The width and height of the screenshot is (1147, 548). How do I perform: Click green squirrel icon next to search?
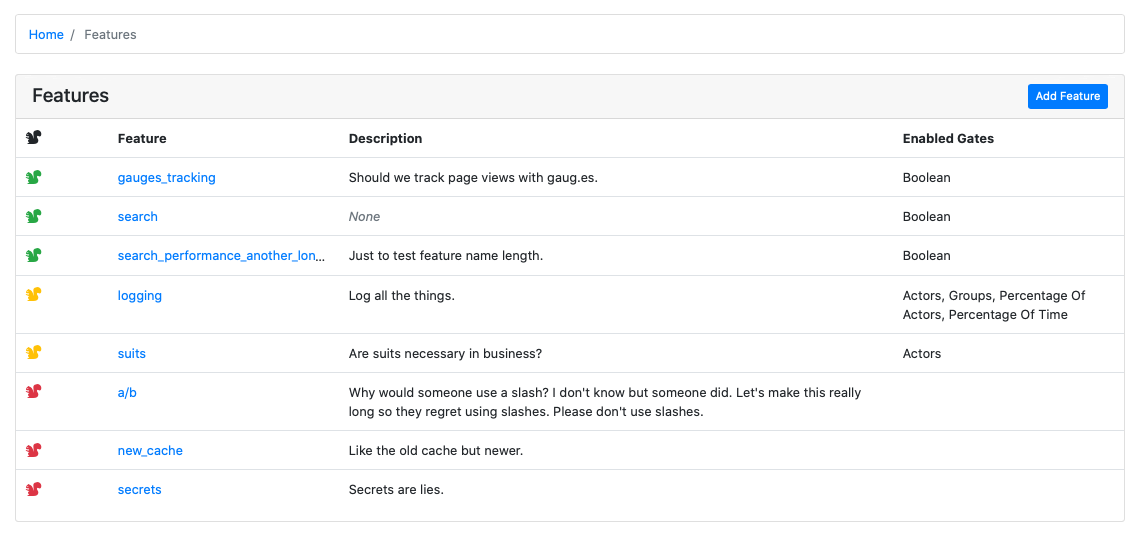pyautogui.click(x=34, y=216)
